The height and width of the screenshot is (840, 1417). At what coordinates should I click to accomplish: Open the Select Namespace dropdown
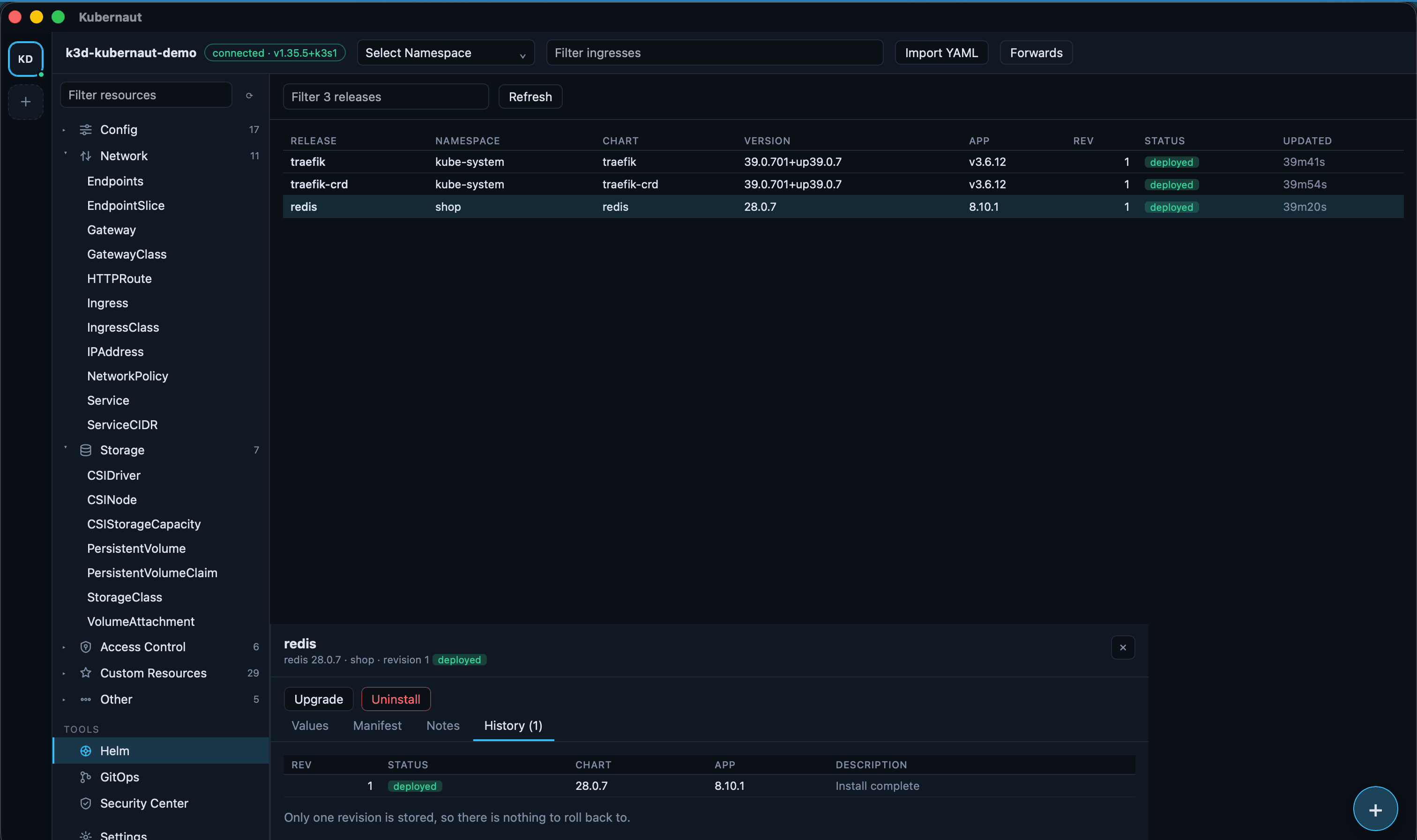[x=446, y=52]
